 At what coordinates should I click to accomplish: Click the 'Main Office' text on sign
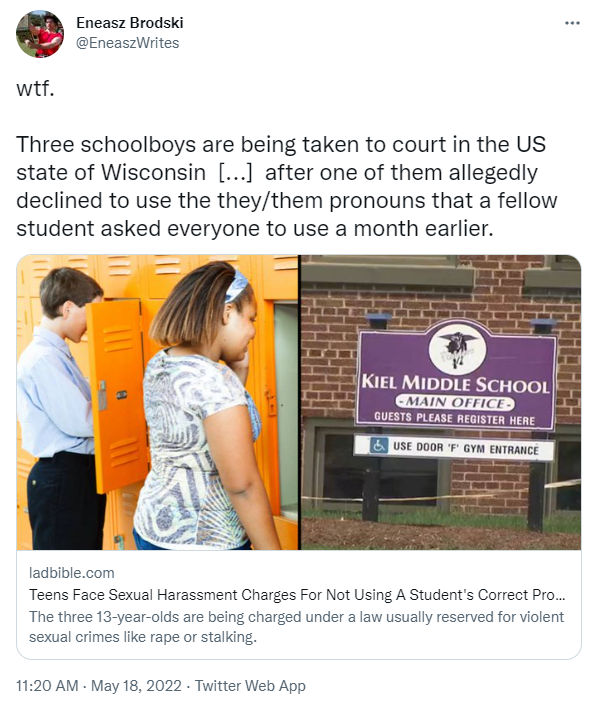point(455,402)
